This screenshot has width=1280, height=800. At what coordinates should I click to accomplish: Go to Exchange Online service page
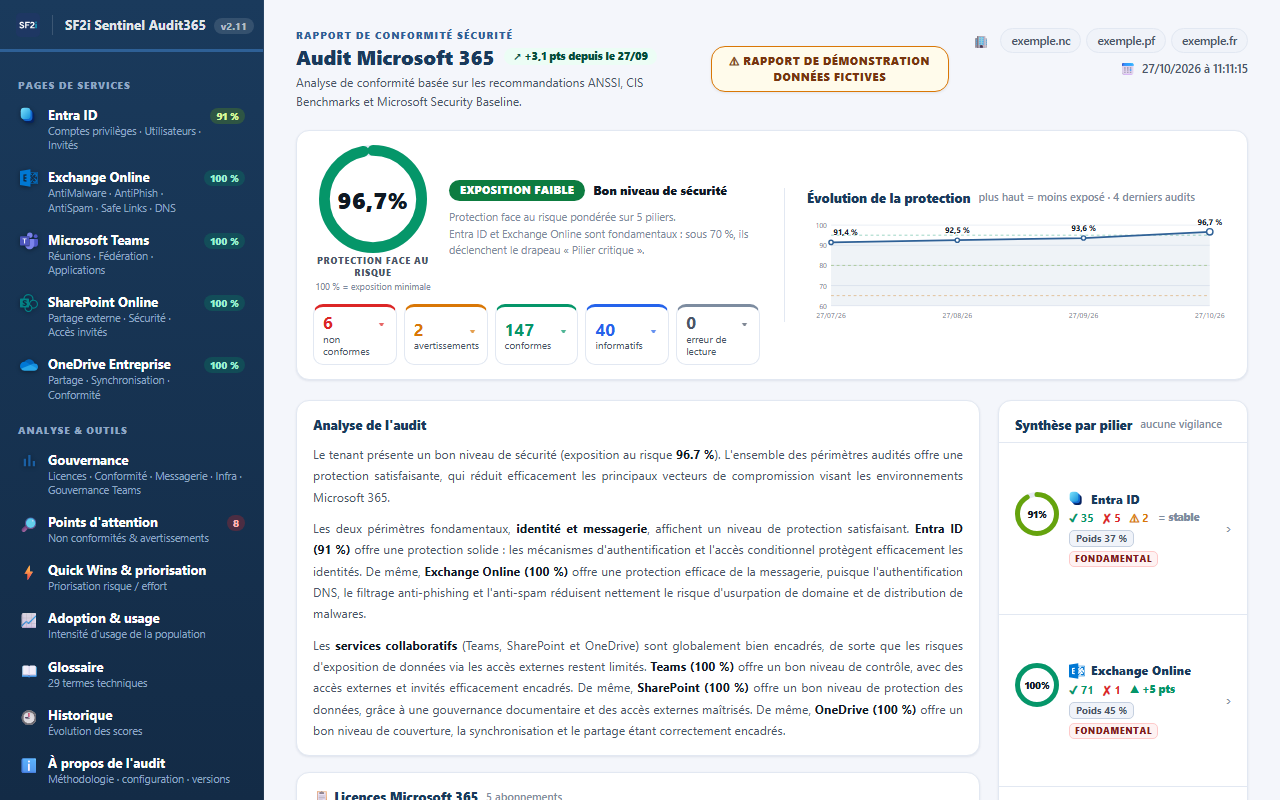tap(131, 192)
